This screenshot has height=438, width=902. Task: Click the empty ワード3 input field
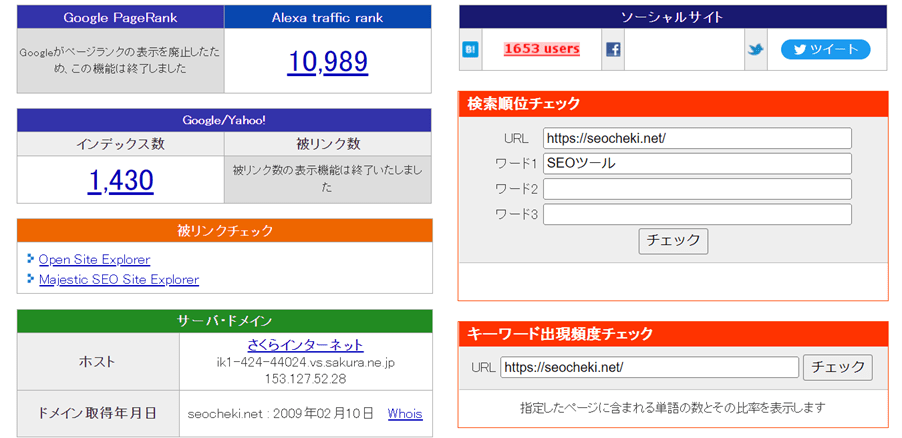point(697,214)
